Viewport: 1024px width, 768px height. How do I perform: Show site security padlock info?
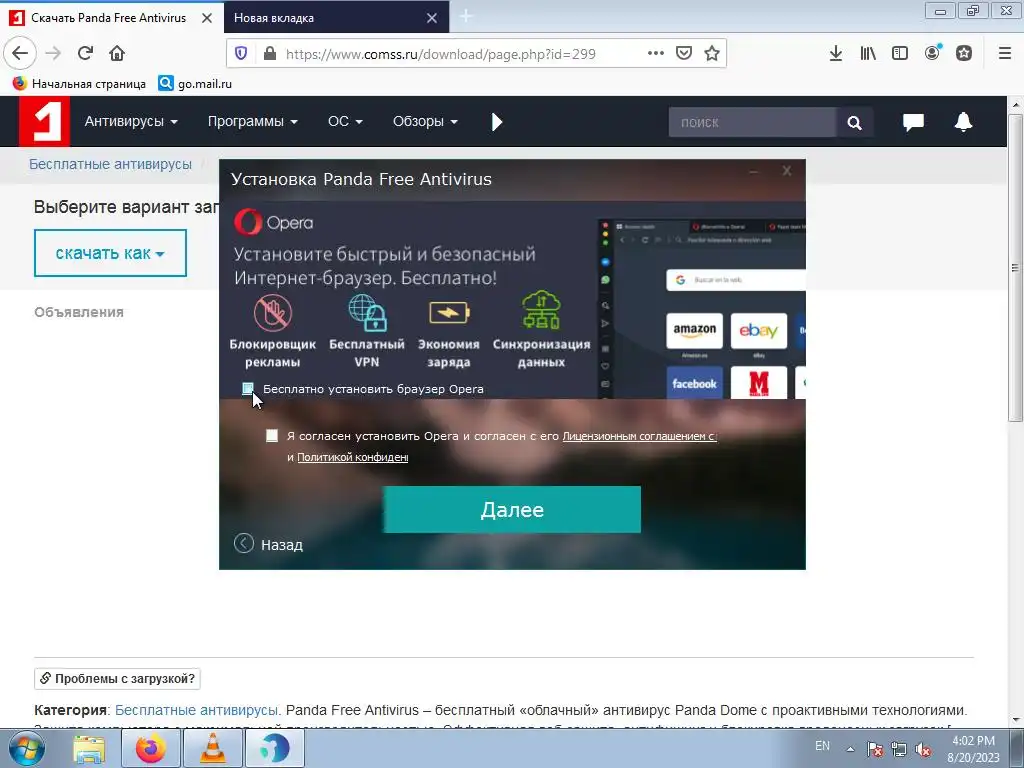[x=270, y=54]
